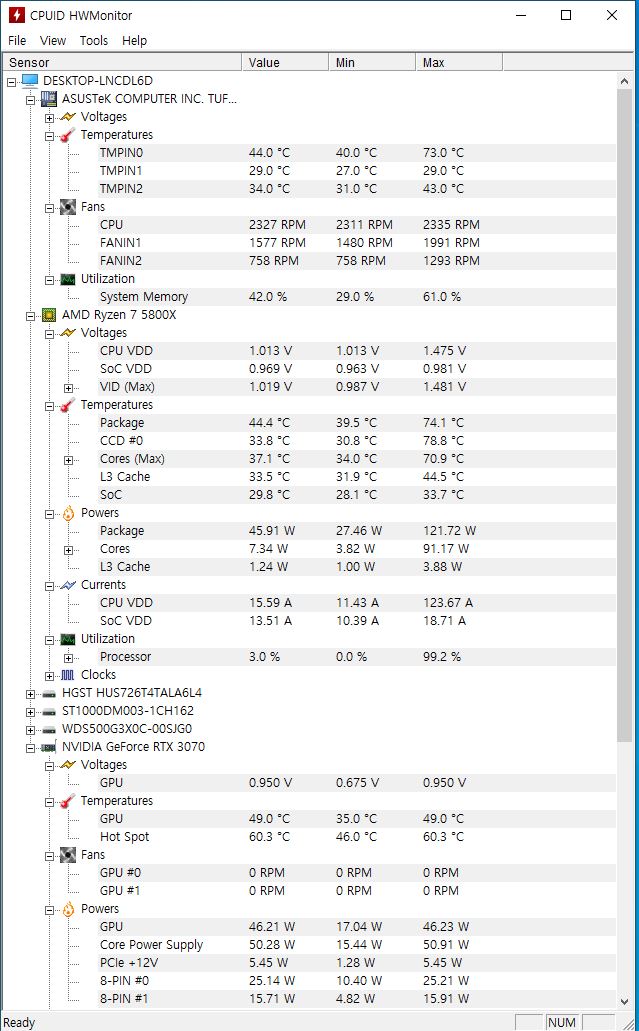Collapse the ASUSTeK COMPUTER INC. node
Image resolution: width=639 pixels, height=1031 pixels.
(30, 100)
